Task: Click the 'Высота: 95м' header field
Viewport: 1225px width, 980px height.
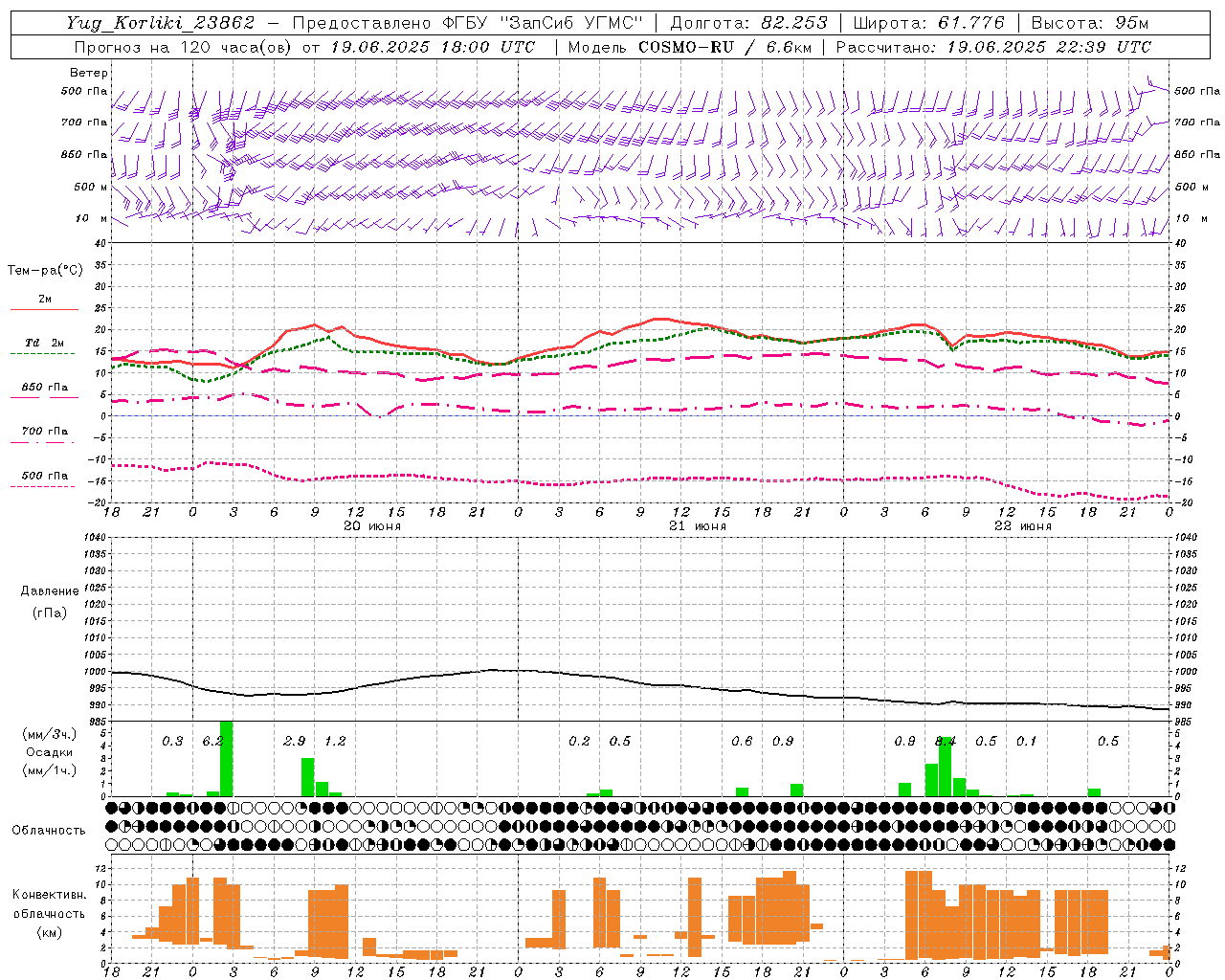Action: click(x=1090, y=23)
